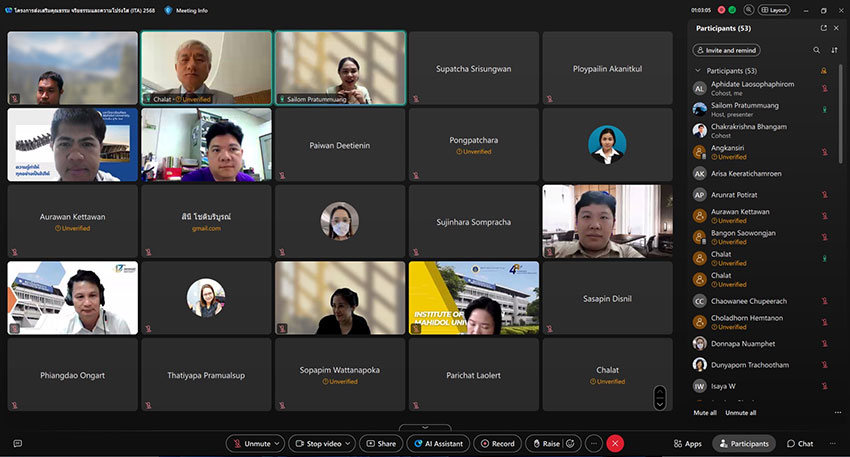Unmute your microphone
The width and height of the screenshot is (850, 457).
pos(250,443)
